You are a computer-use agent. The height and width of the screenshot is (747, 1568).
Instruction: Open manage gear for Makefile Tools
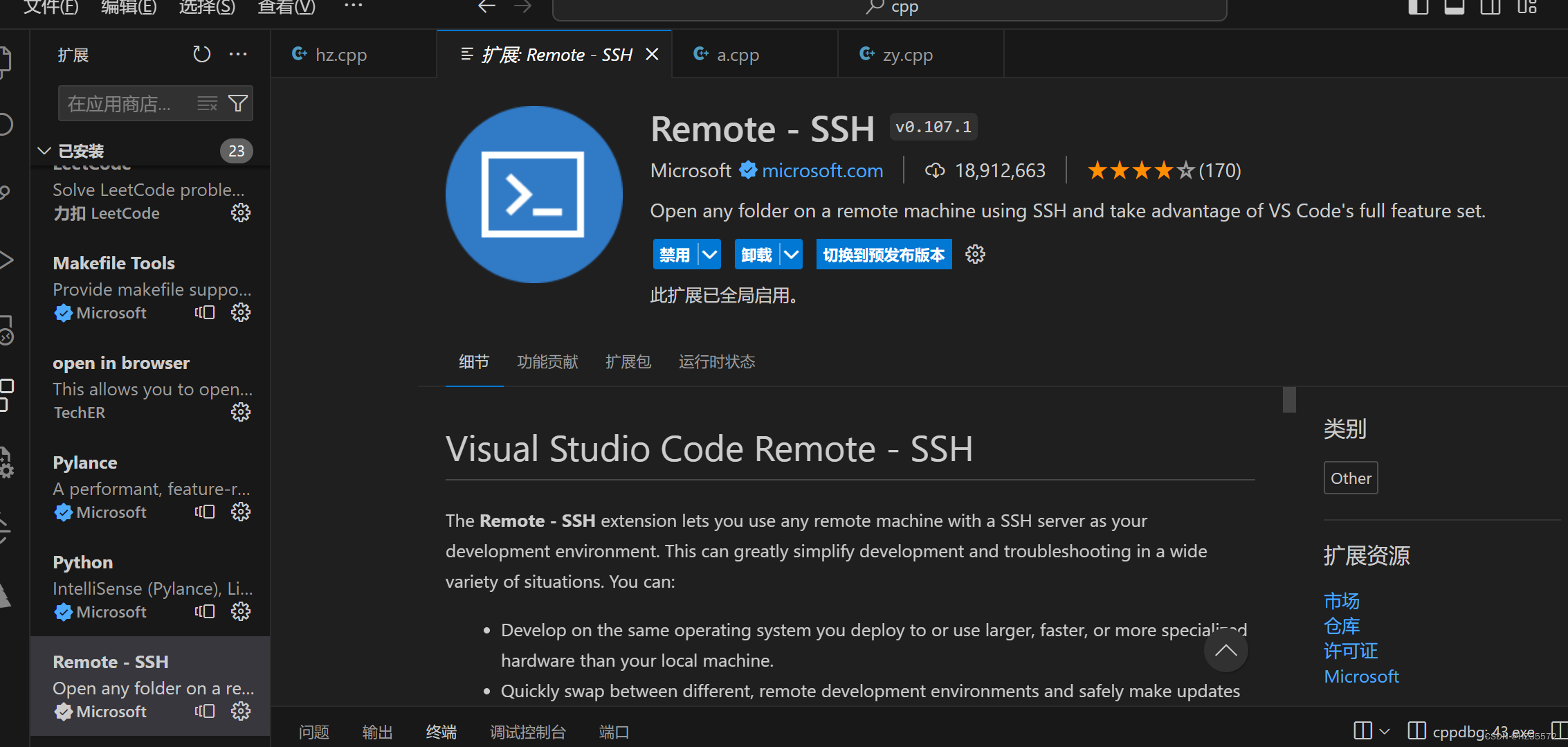[241, 312]
